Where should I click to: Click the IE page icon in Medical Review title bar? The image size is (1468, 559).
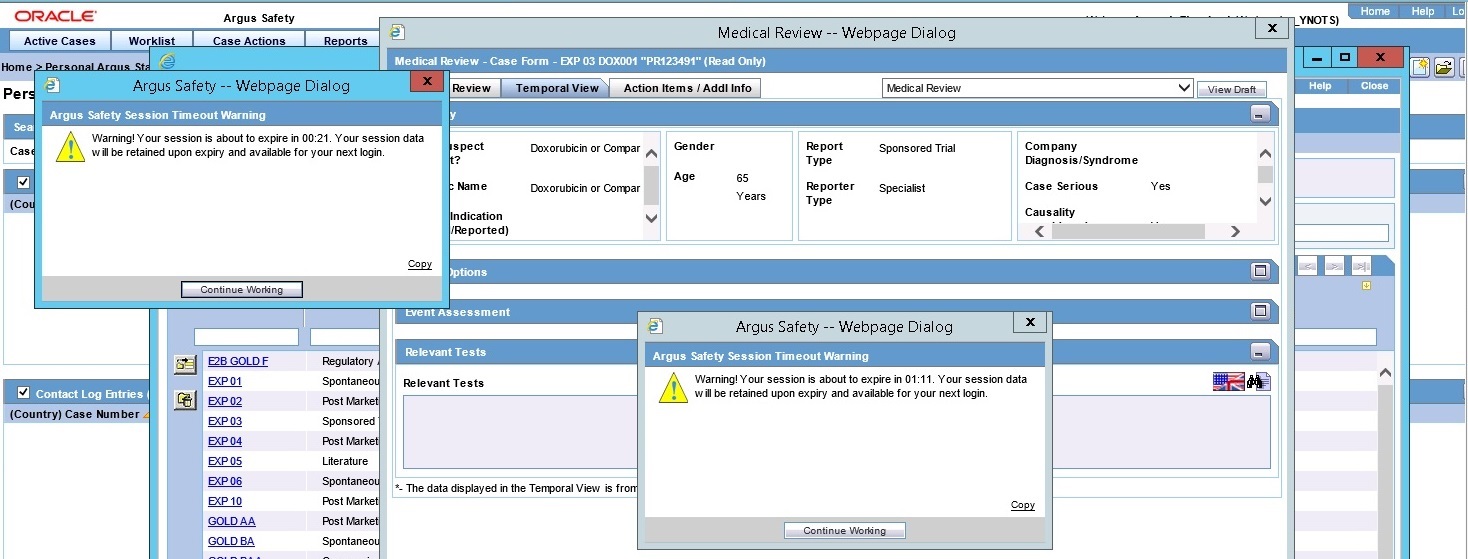[x=398, y=32]
